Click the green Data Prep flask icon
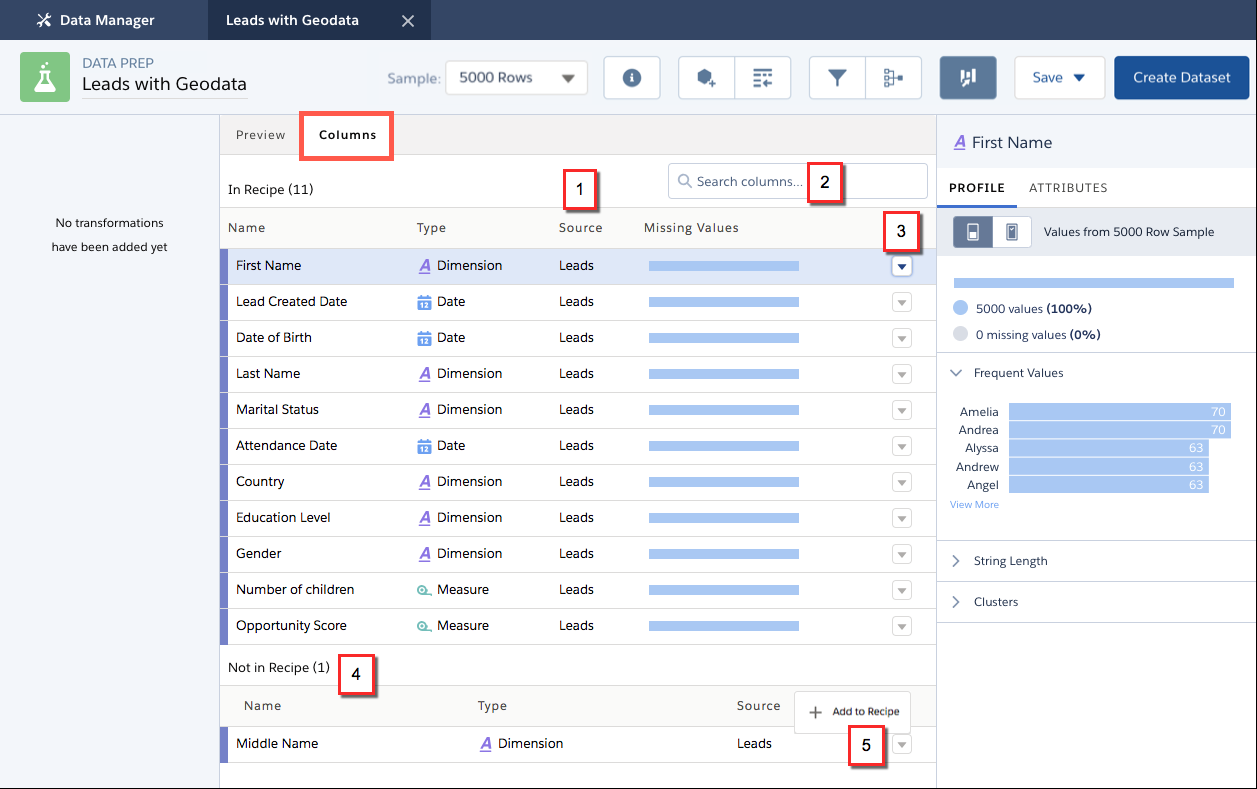The height and width of the screenshot is (789, 1257). pos(45,78)
